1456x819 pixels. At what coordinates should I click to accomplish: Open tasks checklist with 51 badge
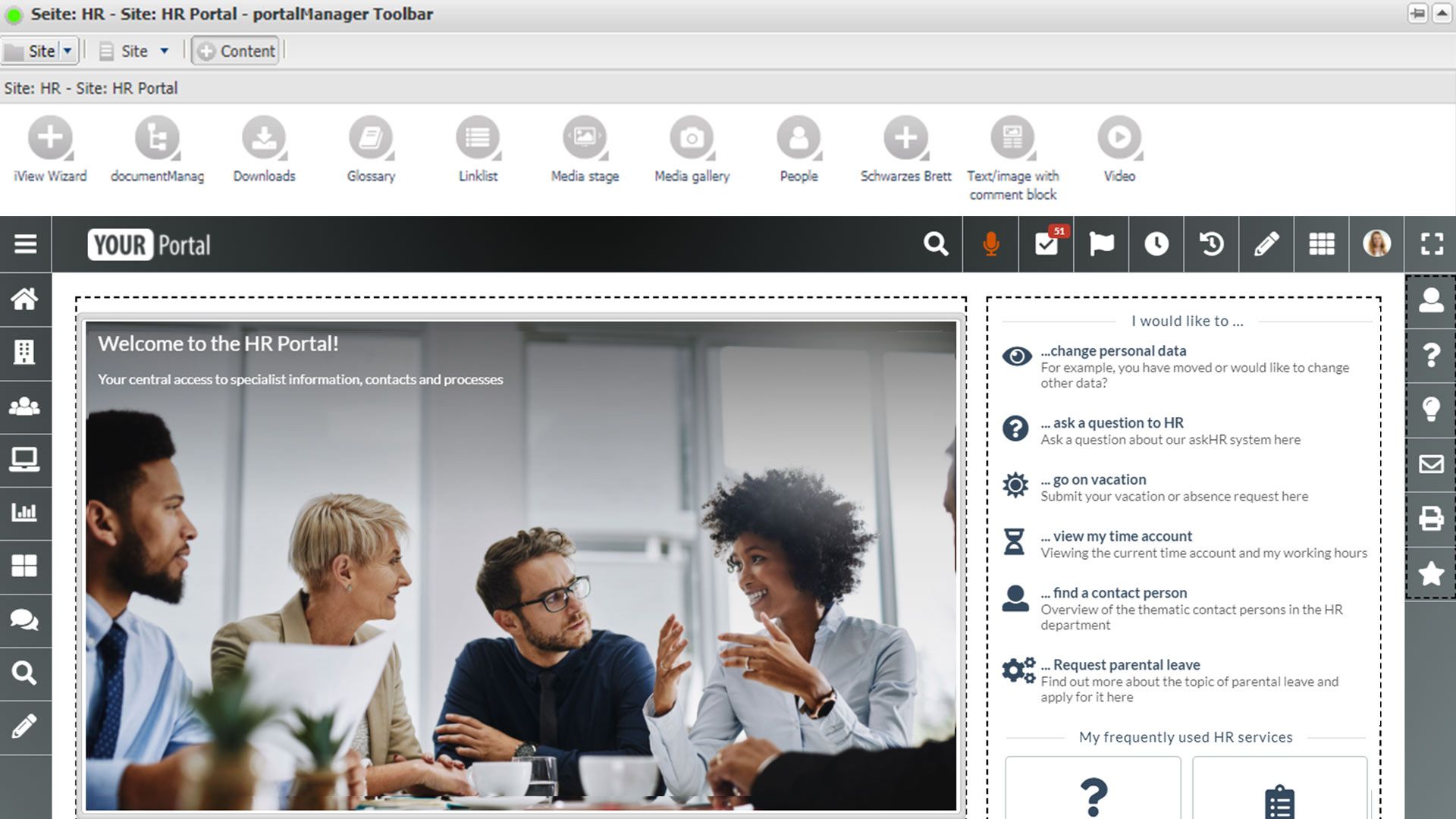pyautogui.click(x=1046, y=244)
